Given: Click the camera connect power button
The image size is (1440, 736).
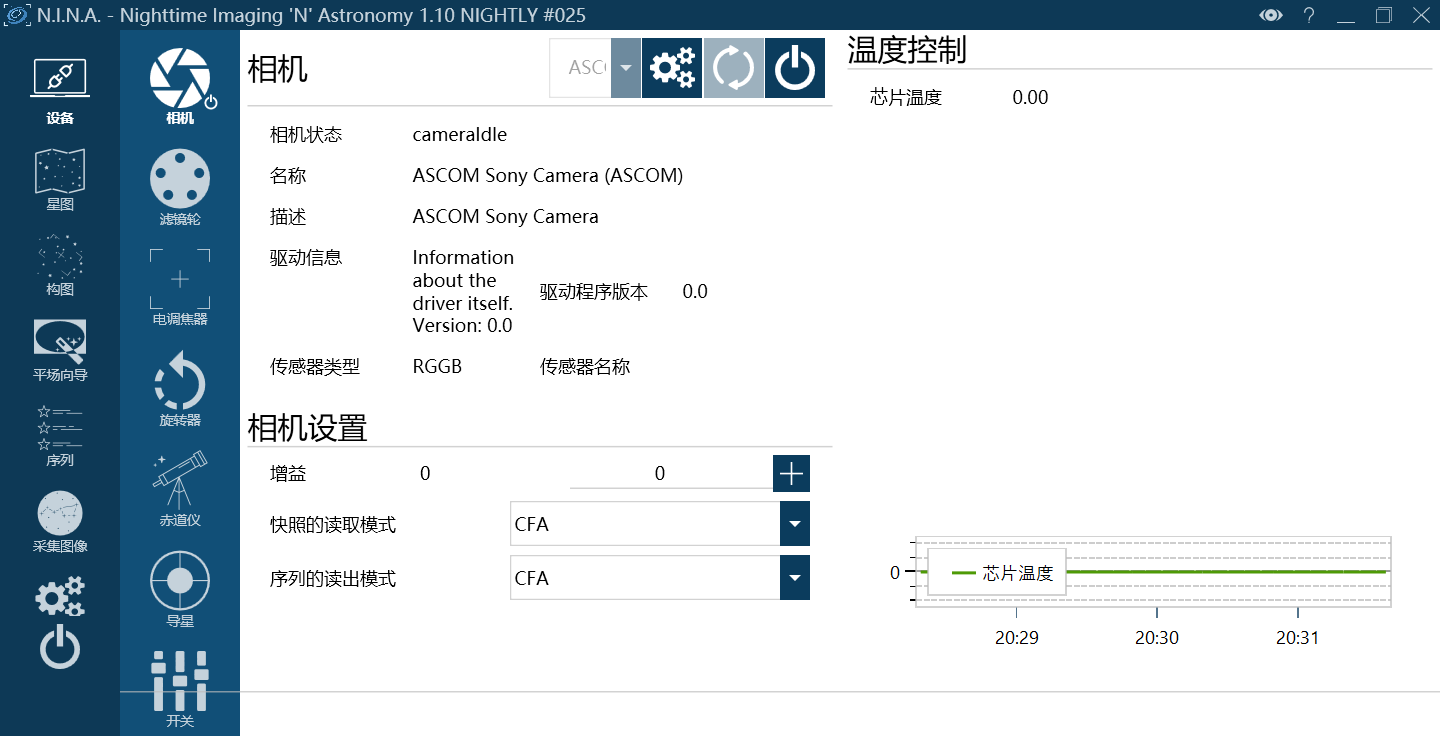Looking at the screenshot, I should click(x=795, y=68).
